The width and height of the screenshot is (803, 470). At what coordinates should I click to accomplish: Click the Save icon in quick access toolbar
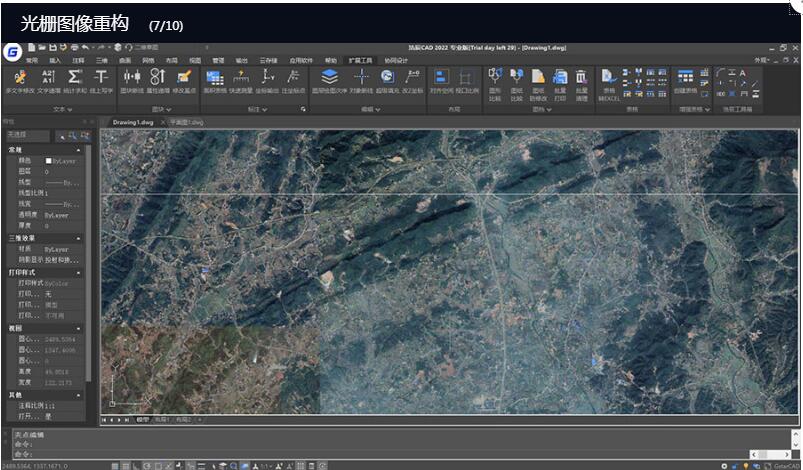[x=53, y=47]
